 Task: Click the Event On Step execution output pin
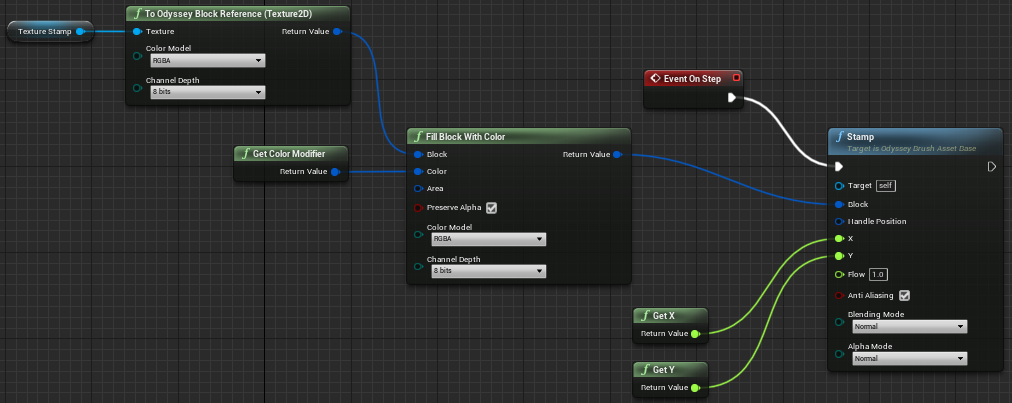pos(732,97)
